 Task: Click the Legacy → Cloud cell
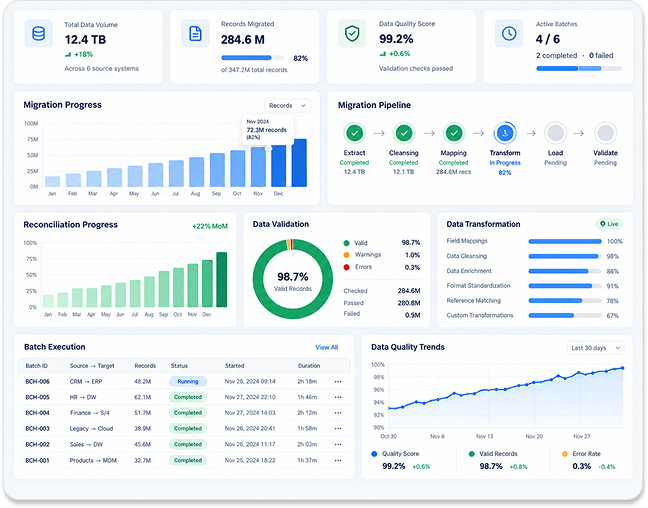coord(91,429)
